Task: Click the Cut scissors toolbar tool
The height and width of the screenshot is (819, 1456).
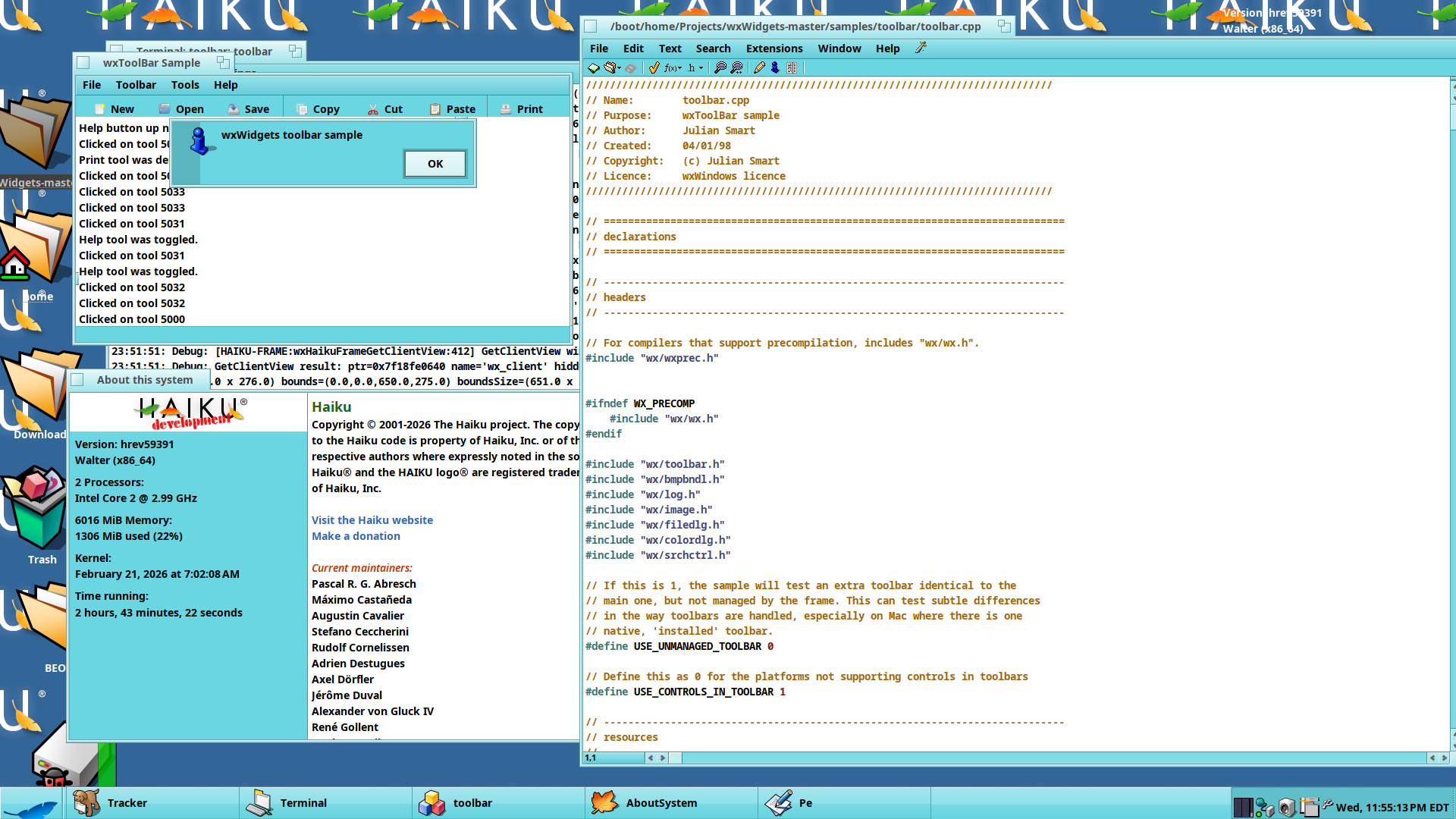Action: [x=385, y=109]
